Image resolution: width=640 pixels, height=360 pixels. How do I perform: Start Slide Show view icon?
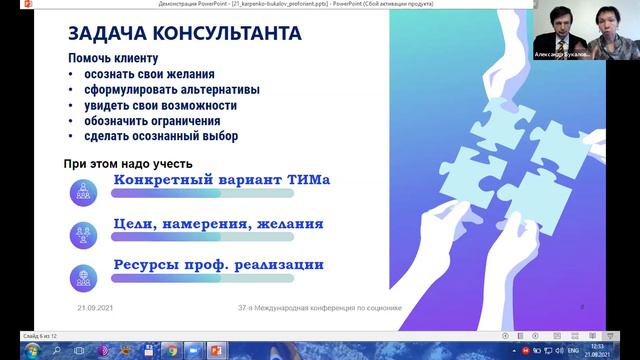(x=610, y=336)
